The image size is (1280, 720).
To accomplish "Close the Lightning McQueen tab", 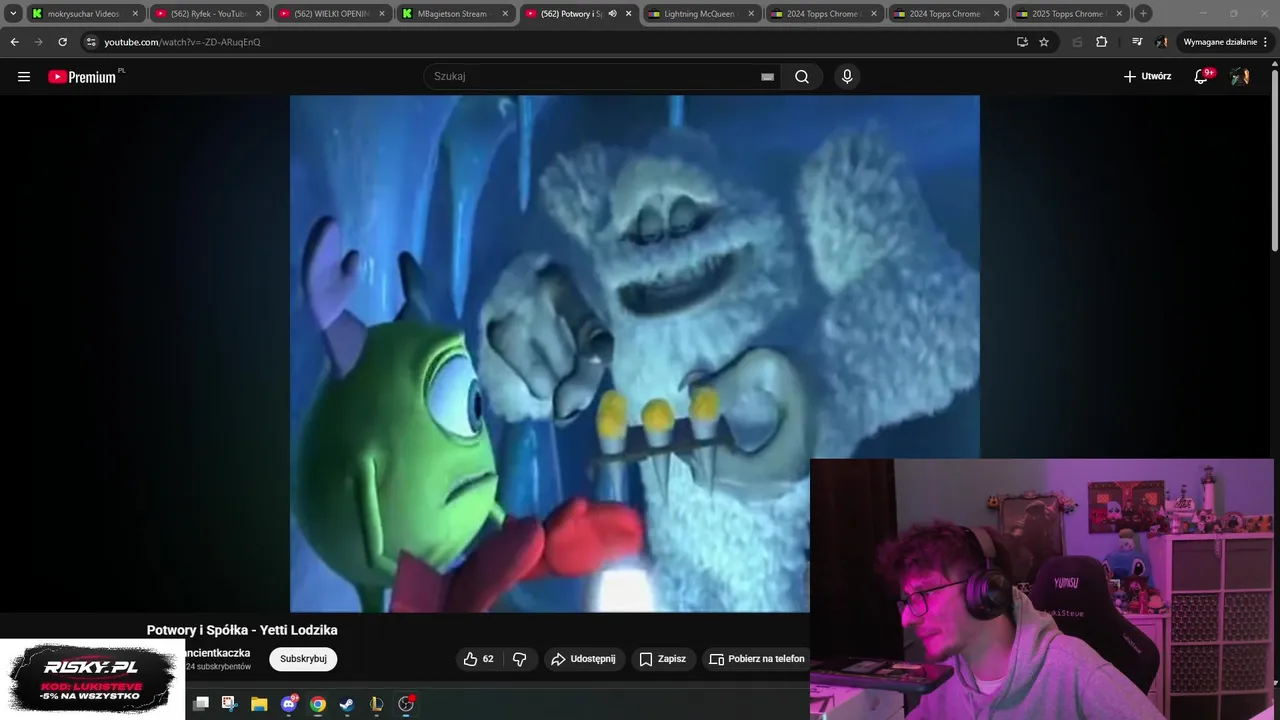I will click(750, 14).
